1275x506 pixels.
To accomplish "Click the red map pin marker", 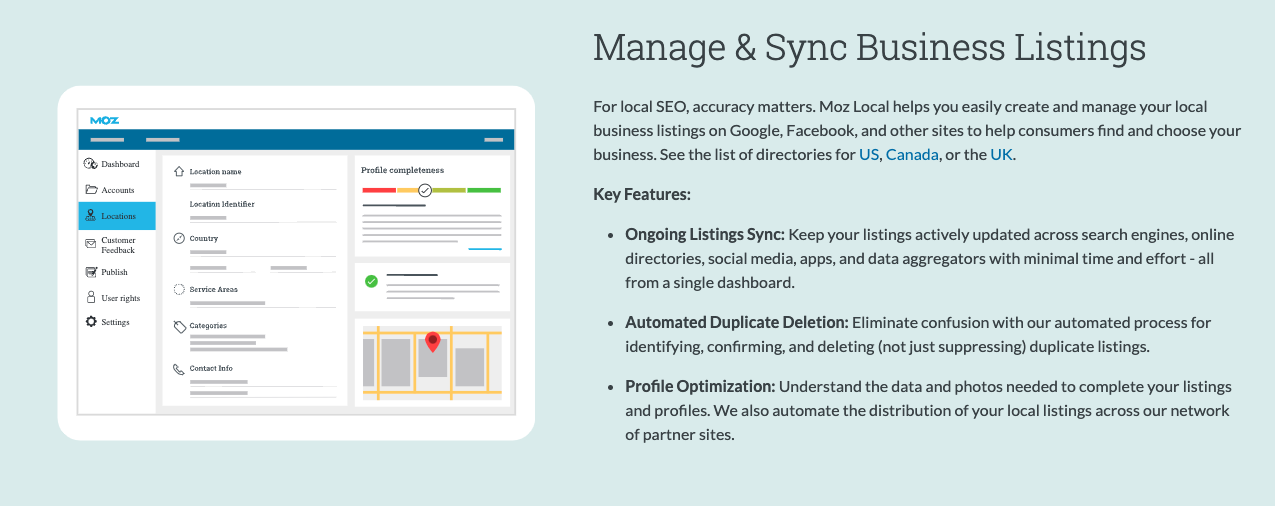I will coord(432,342).
